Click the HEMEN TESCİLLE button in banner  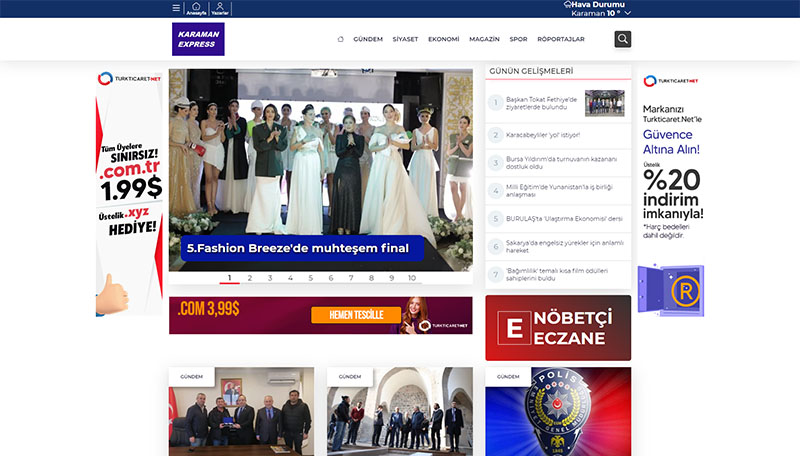coord(356,315)
